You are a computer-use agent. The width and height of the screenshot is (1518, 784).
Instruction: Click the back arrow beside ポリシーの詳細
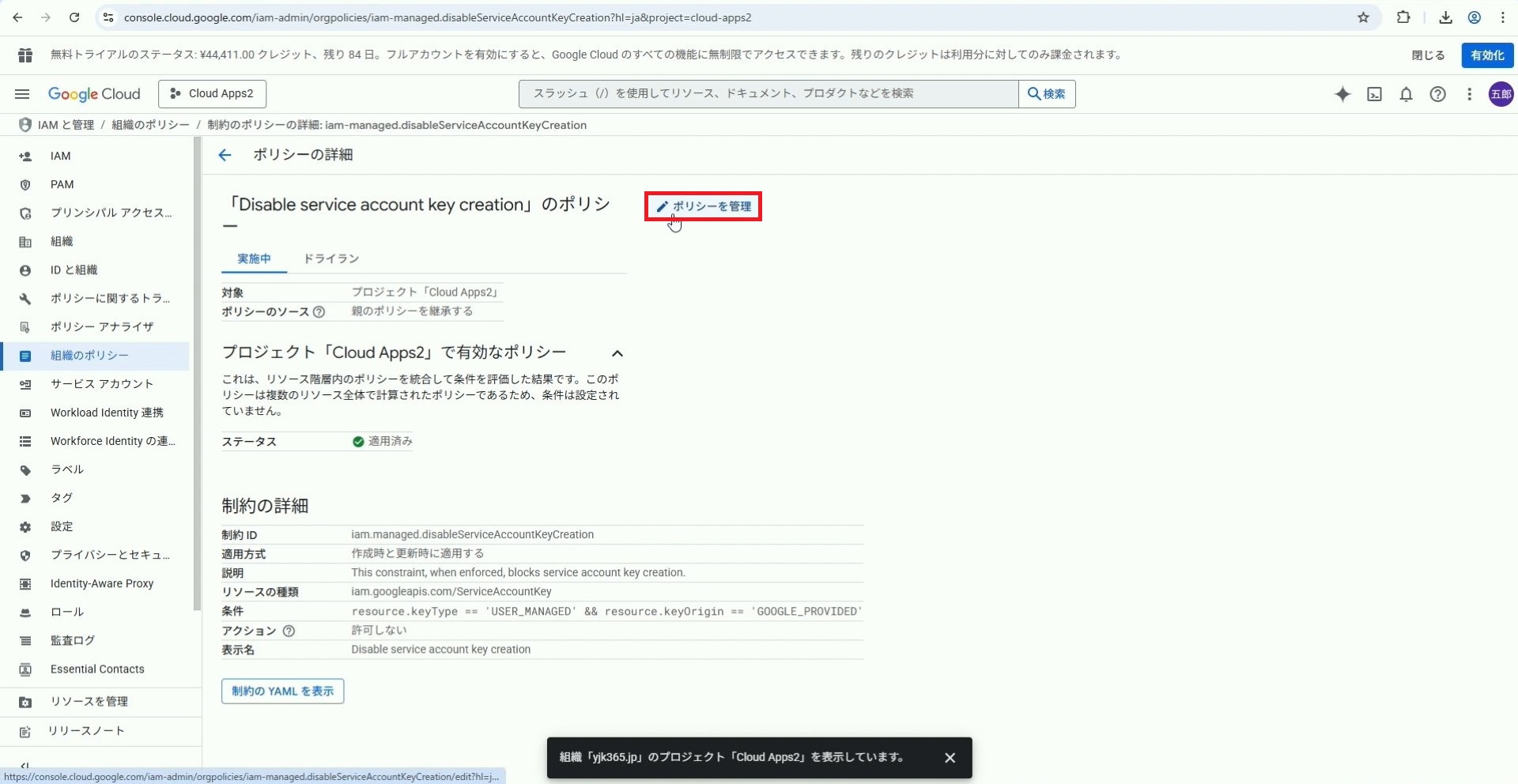[x=225, y=155]
